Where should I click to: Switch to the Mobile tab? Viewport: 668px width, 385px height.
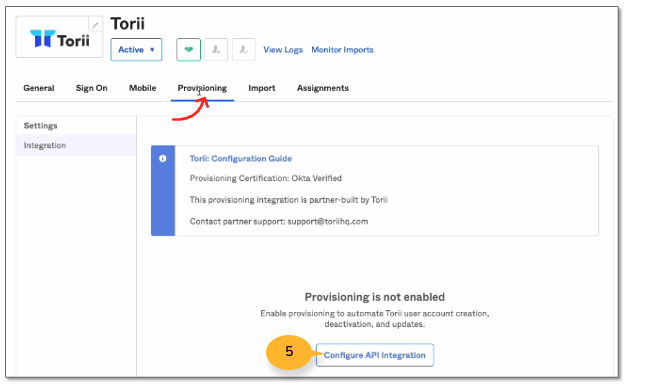143,88
